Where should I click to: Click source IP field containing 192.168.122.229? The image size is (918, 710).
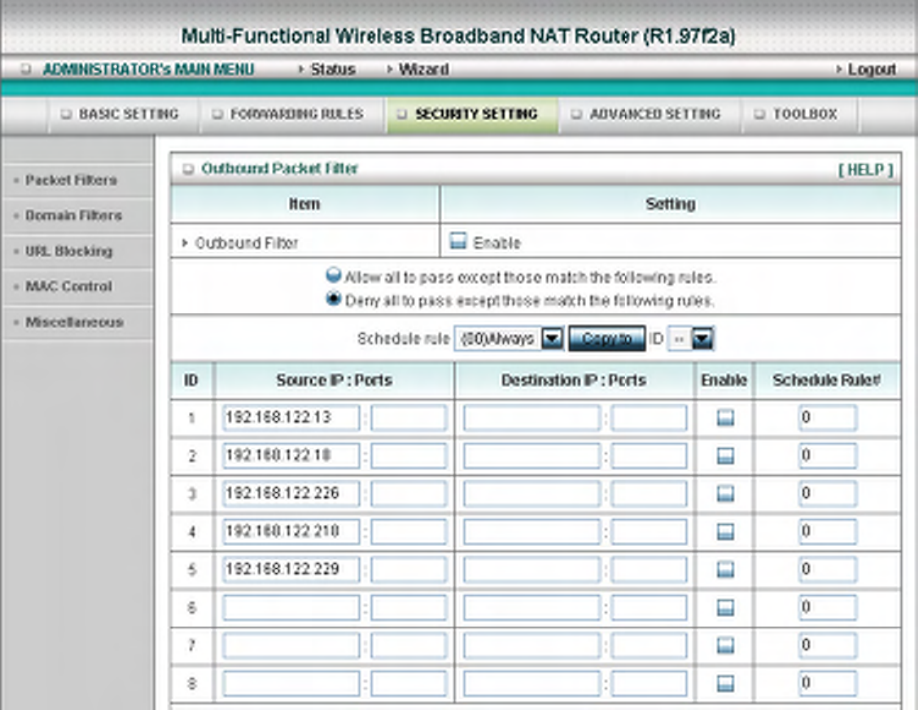click(291, 570)
